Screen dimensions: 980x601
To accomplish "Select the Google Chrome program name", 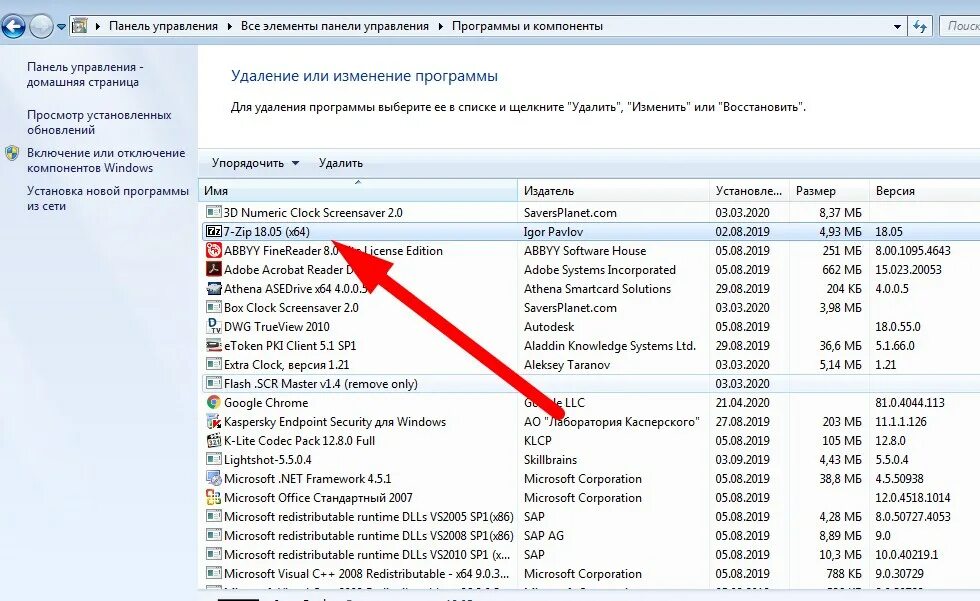I will [x=266, y=403].
